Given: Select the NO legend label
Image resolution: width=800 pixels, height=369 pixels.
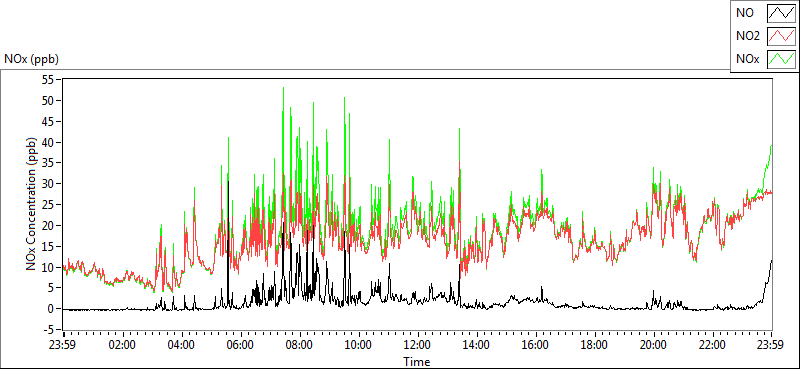Looking at the screenshot, I should pyautogui.click(x=744, y=13).
